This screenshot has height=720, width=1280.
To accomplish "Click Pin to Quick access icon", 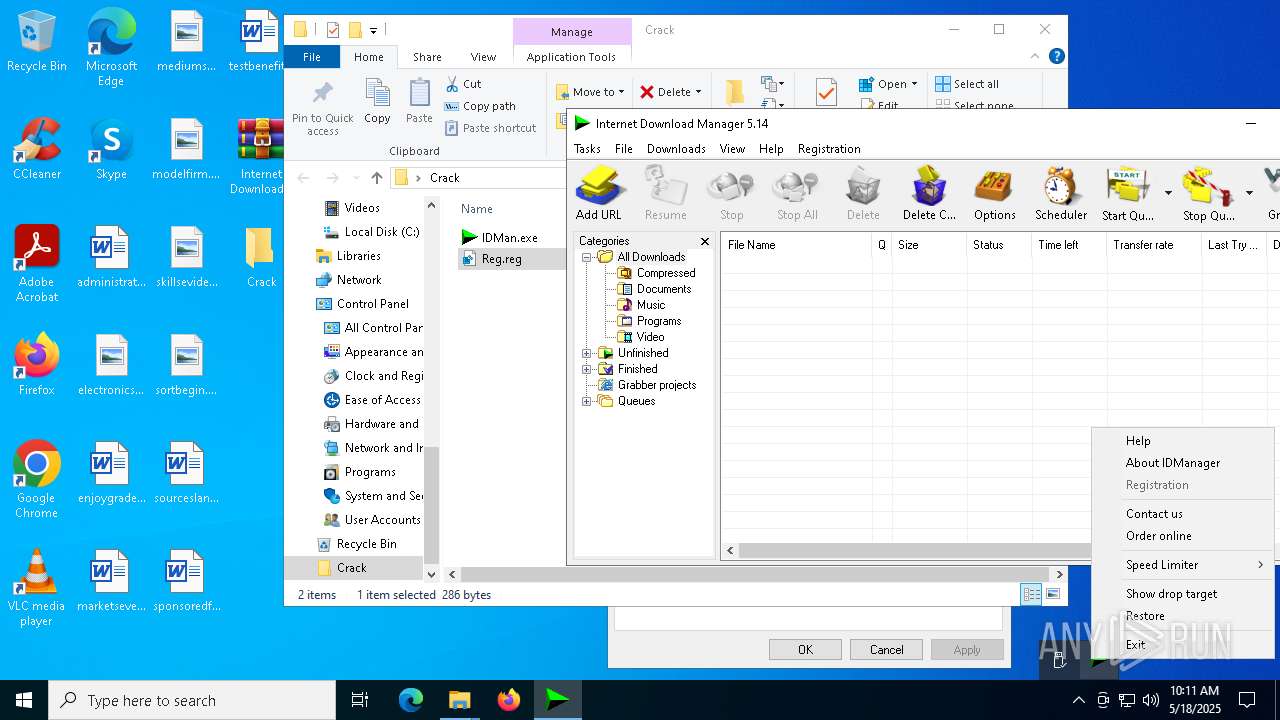I will pyautogui.click(x=322, y=108).
